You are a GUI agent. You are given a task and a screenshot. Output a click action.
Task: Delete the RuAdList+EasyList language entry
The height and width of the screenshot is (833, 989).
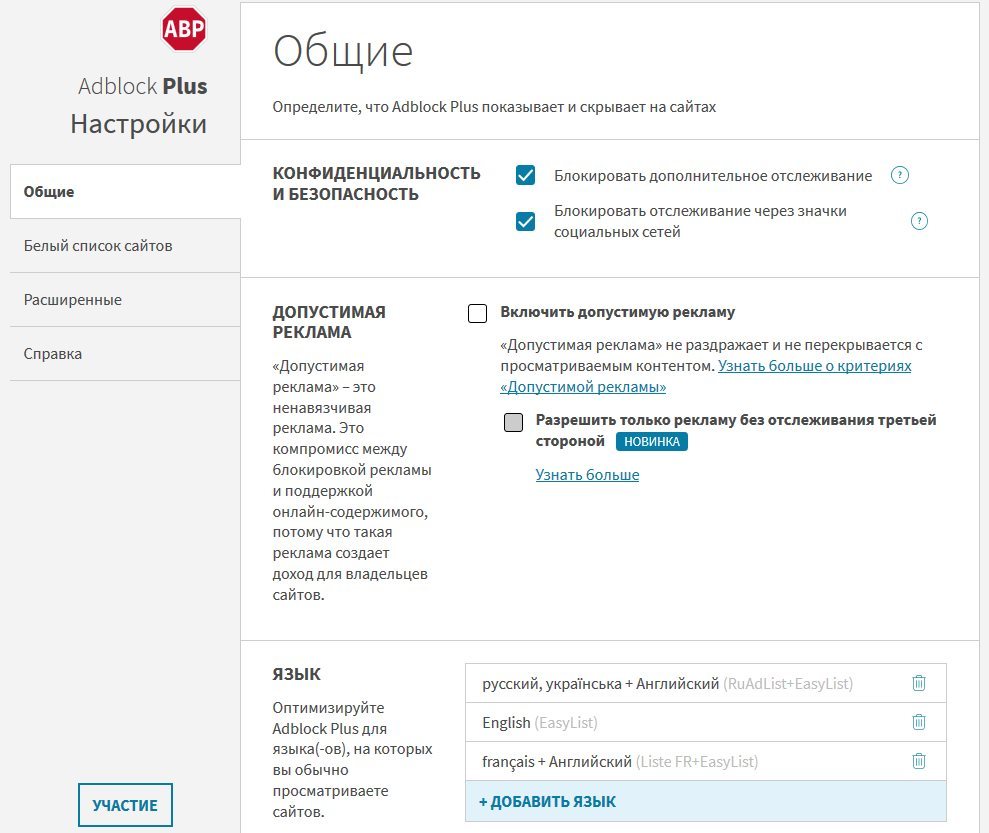click(x=919, y=683)
